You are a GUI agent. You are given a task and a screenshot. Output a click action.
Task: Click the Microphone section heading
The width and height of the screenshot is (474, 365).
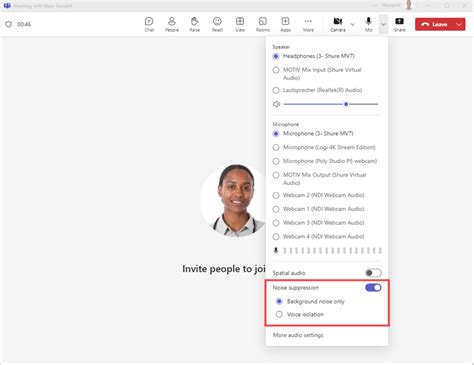click(286, 124)
